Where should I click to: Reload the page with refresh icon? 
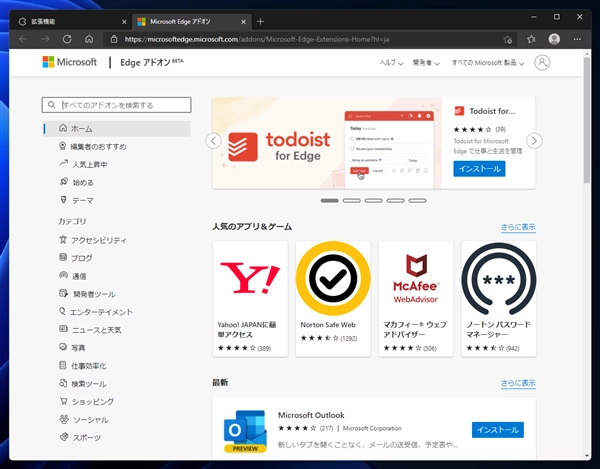[x=67, y=39]
